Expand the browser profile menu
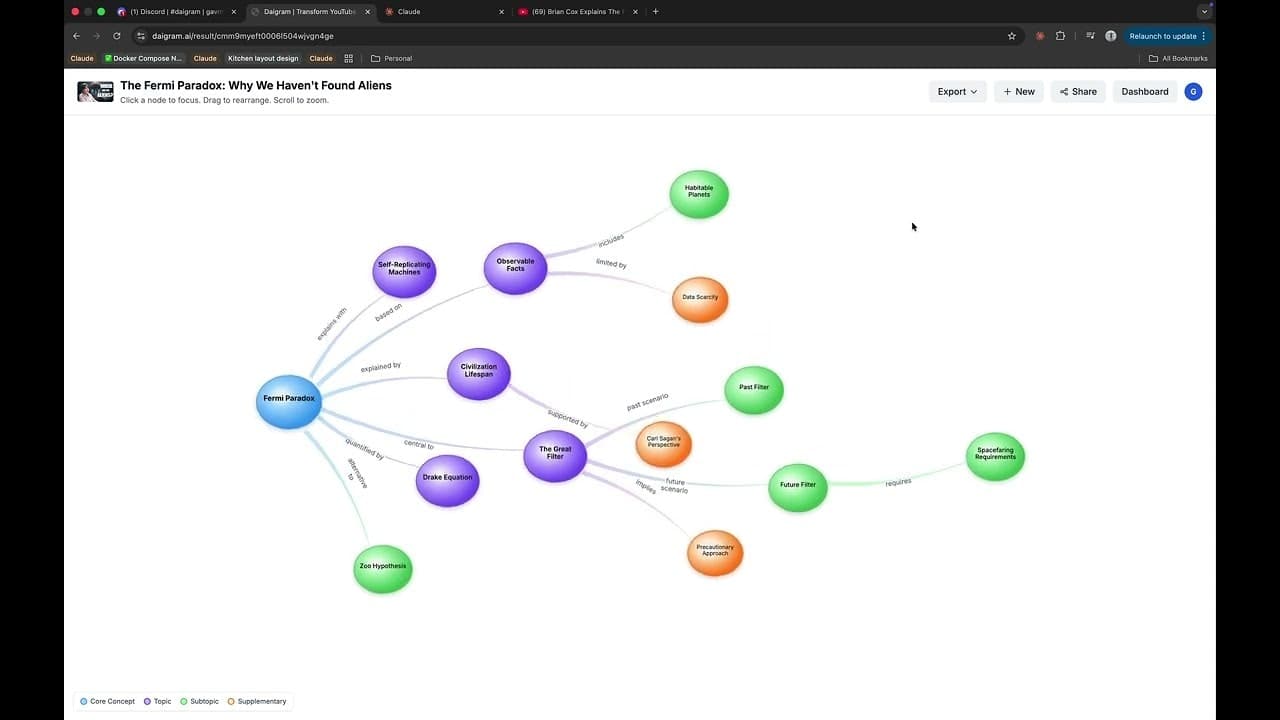 coord(1110,35)
